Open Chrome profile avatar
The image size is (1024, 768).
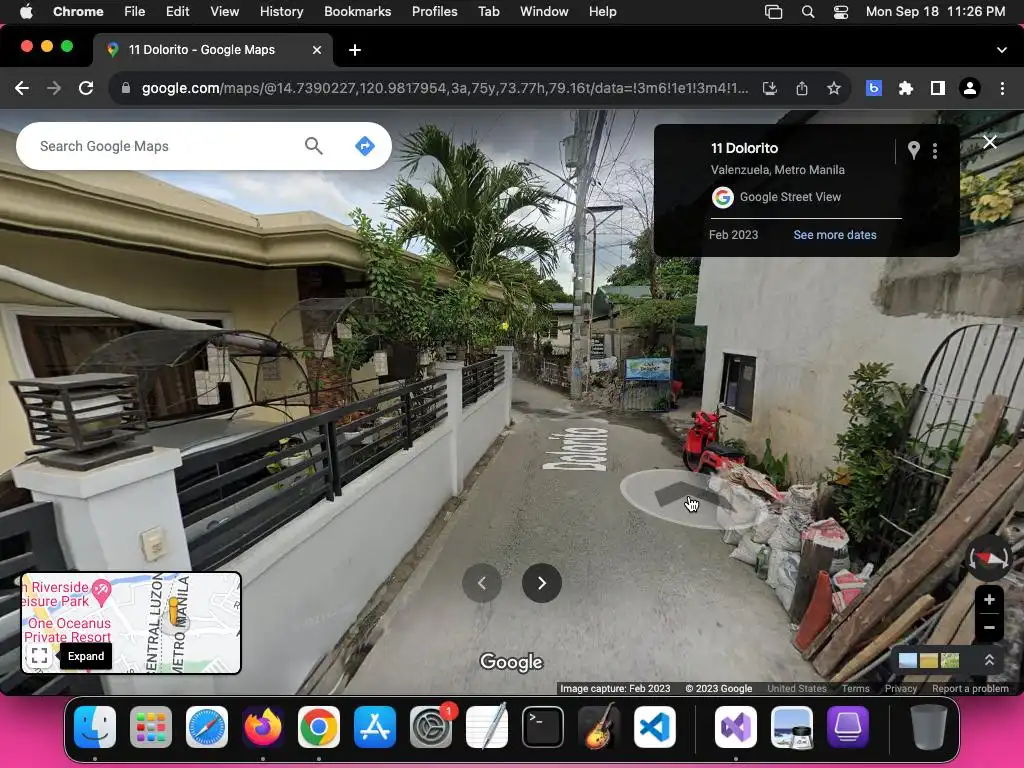click(970, 88)
